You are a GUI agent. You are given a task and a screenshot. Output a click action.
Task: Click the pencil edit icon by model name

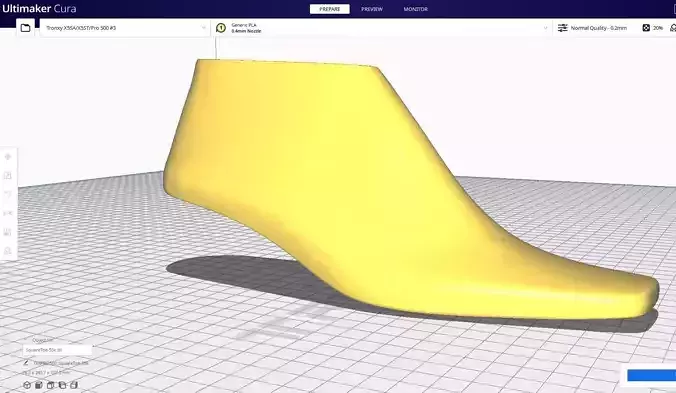(26, 363)
